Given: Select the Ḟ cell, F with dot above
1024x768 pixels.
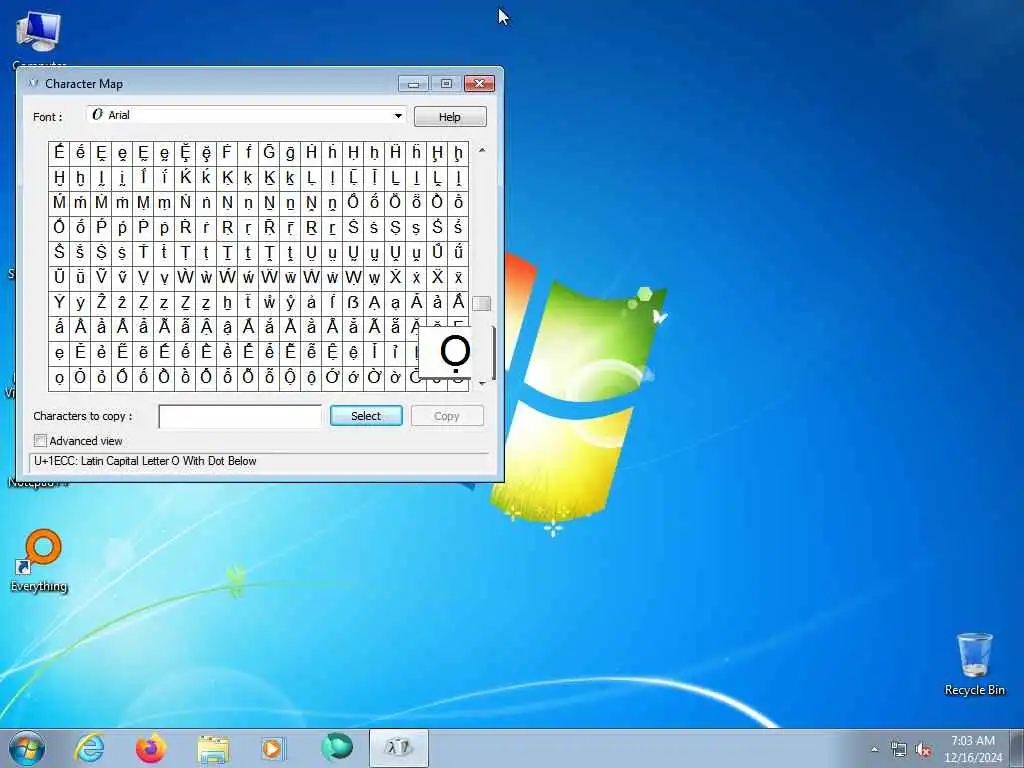Looking at the screenshot, I should point(227,153).
